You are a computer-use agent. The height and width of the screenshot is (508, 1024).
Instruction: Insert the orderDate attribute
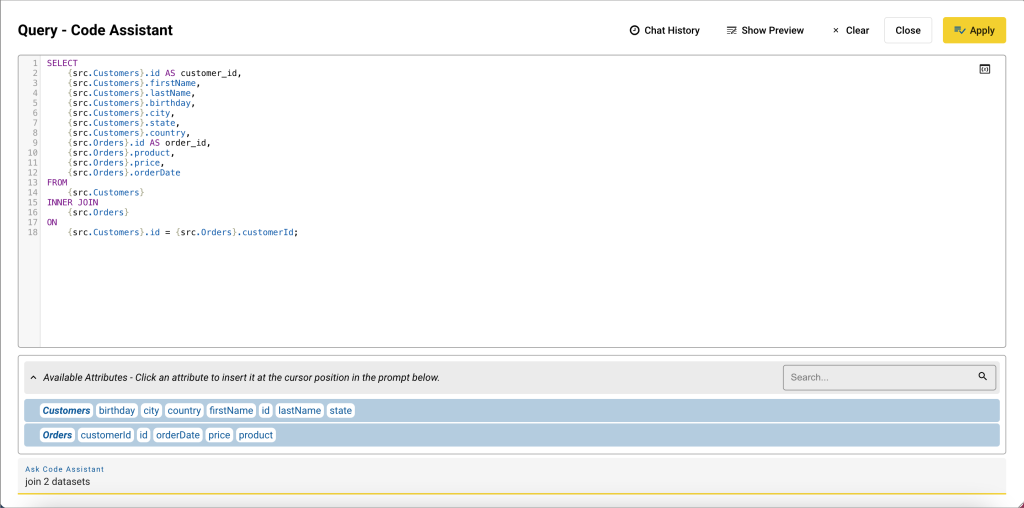click(x=178, y=435)
